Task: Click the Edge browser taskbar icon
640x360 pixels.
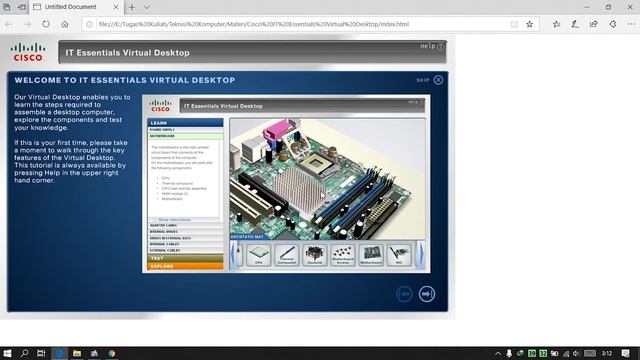Action: pyautogui.click(x=59, y=353)
